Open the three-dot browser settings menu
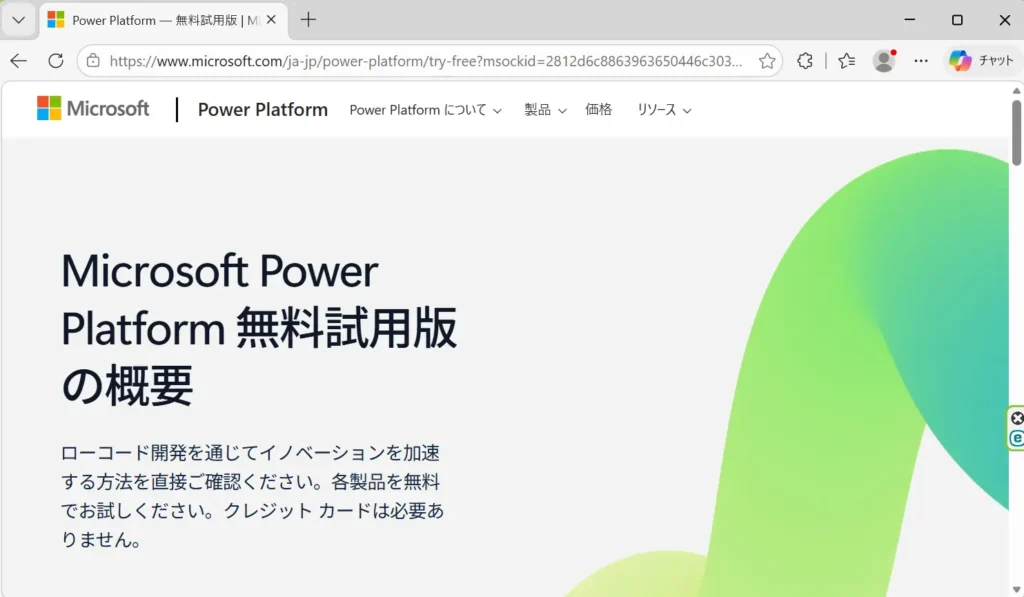Image resolution: width=1024 pixels, height=597 pixels. click(921, 61)
